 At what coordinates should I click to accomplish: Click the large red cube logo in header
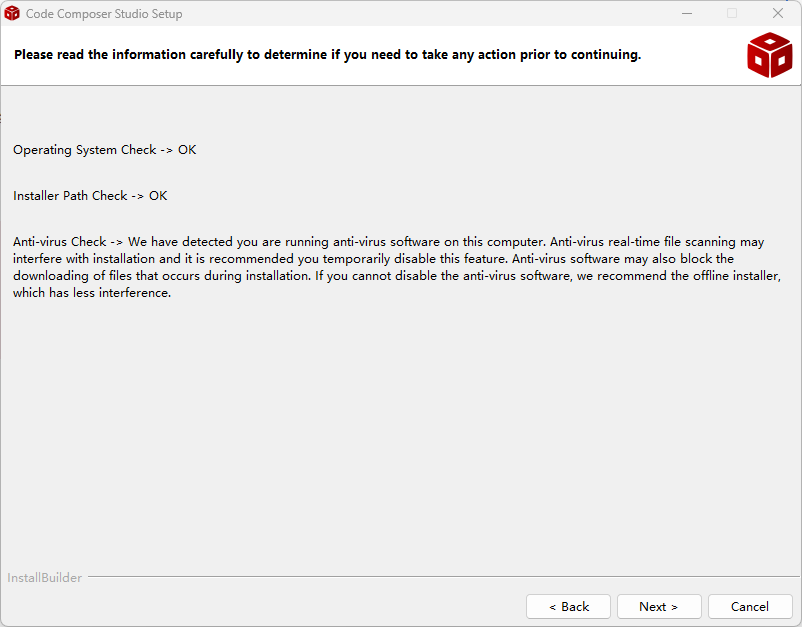click(769, 55)
